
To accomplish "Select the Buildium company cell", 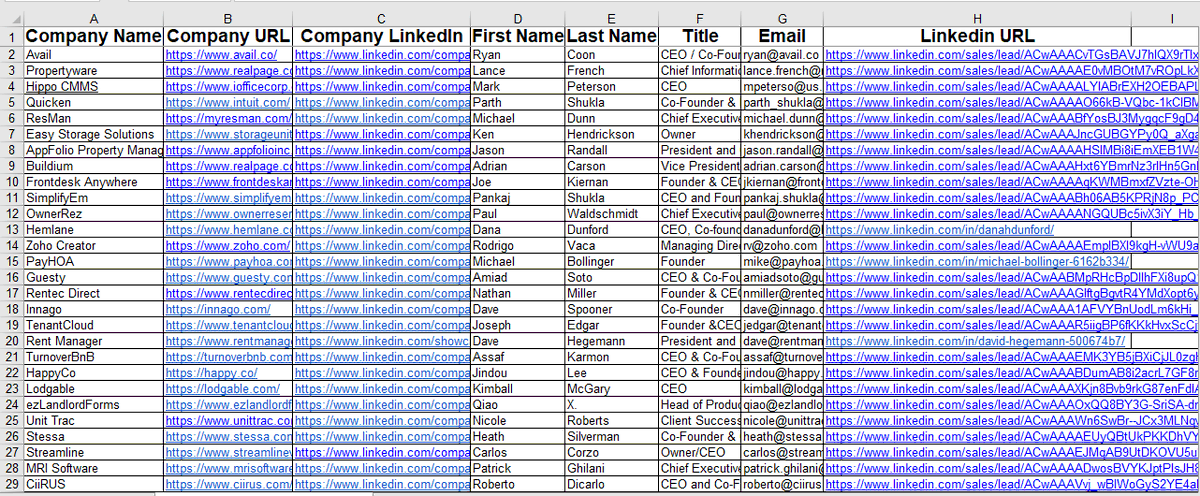I will click(x=93, y=166).
